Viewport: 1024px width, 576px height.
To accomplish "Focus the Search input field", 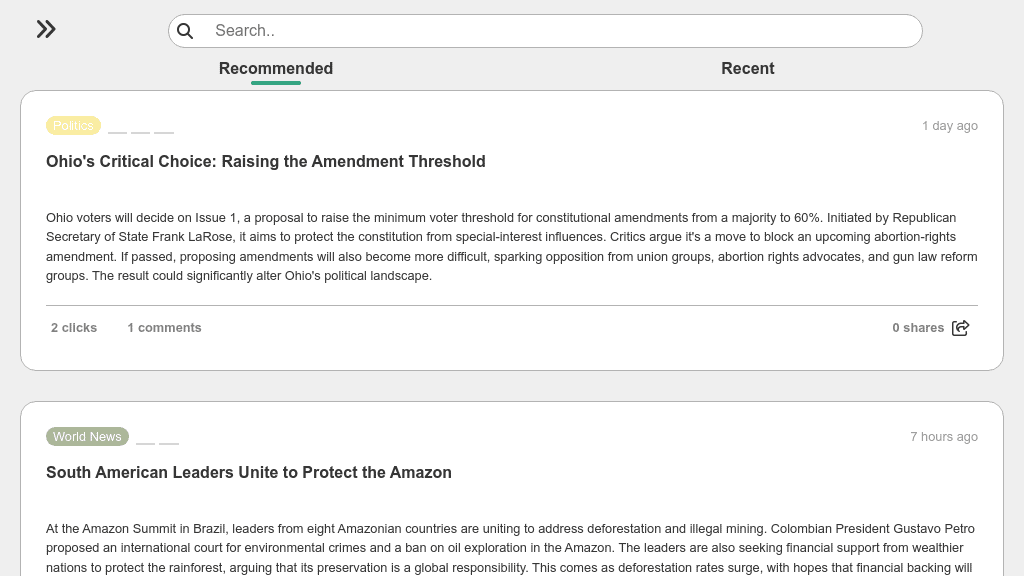I will point(560,31).
